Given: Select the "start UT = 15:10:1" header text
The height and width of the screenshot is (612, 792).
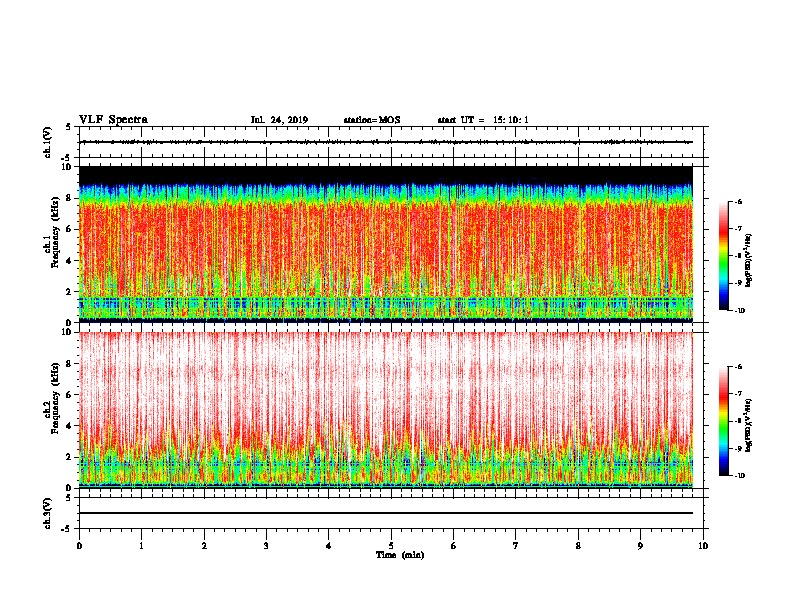Looking at the screenshot, I should [x=483, y=120].
